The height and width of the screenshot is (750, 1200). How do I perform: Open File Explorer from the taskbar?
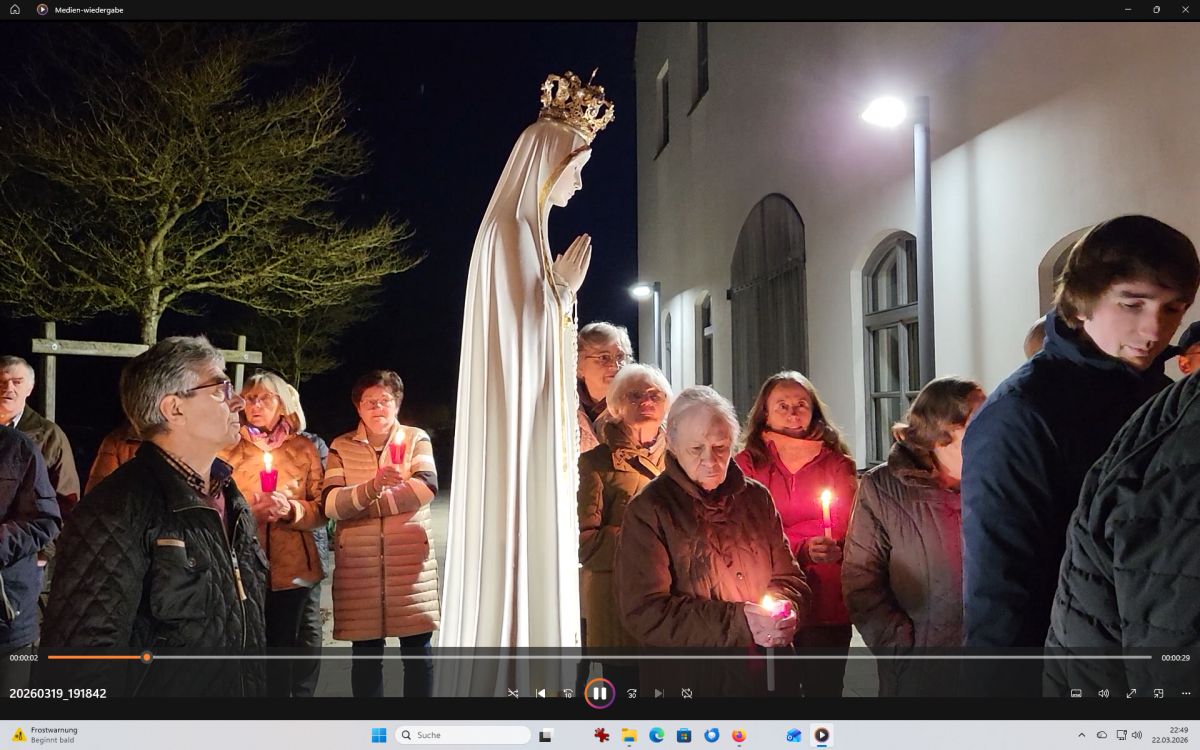pos(629,735)
